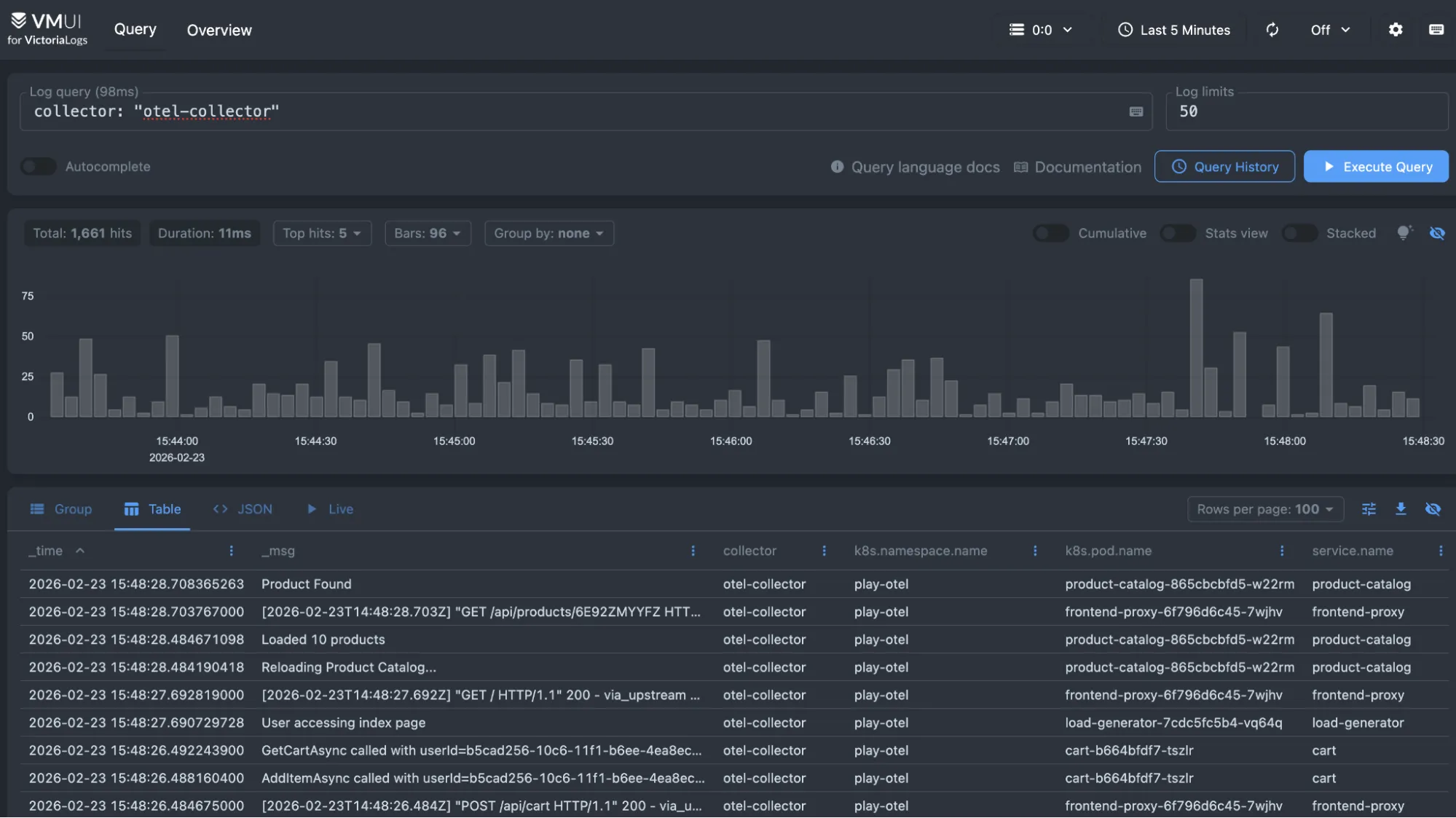The height and width of the screenshot is (818, 1456).
Task: Click the Execute Query button
Action: pyautogui.click(x=1375, y=167)
